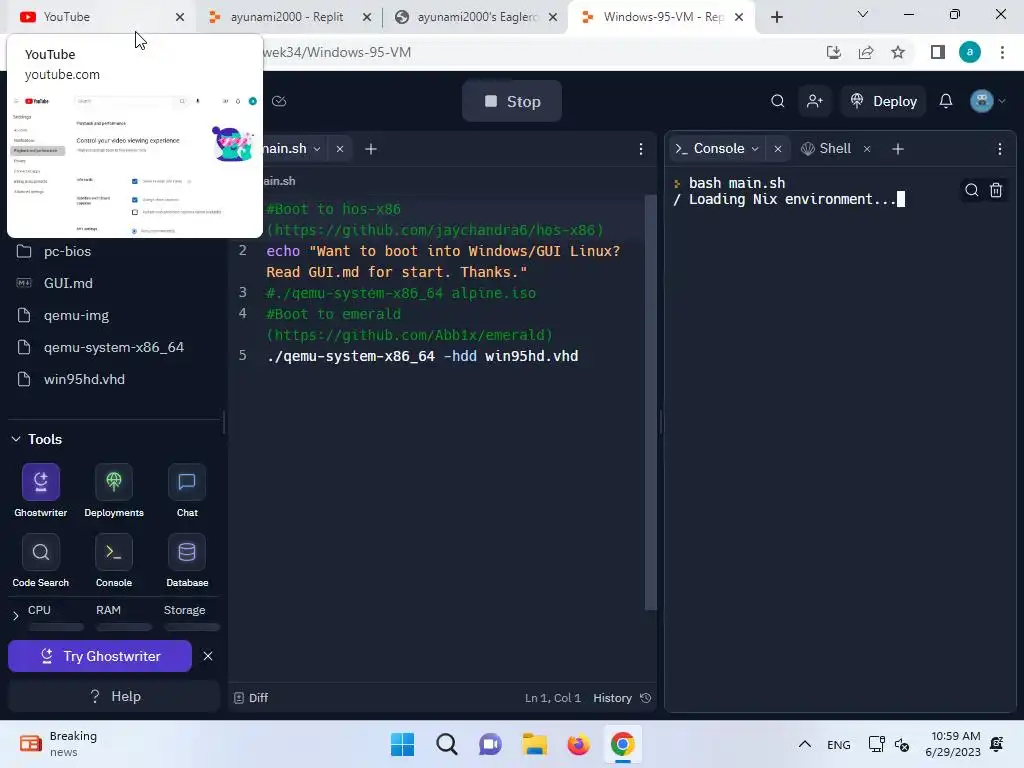
Task: Click the Deploy button
Action: point(883,101)
